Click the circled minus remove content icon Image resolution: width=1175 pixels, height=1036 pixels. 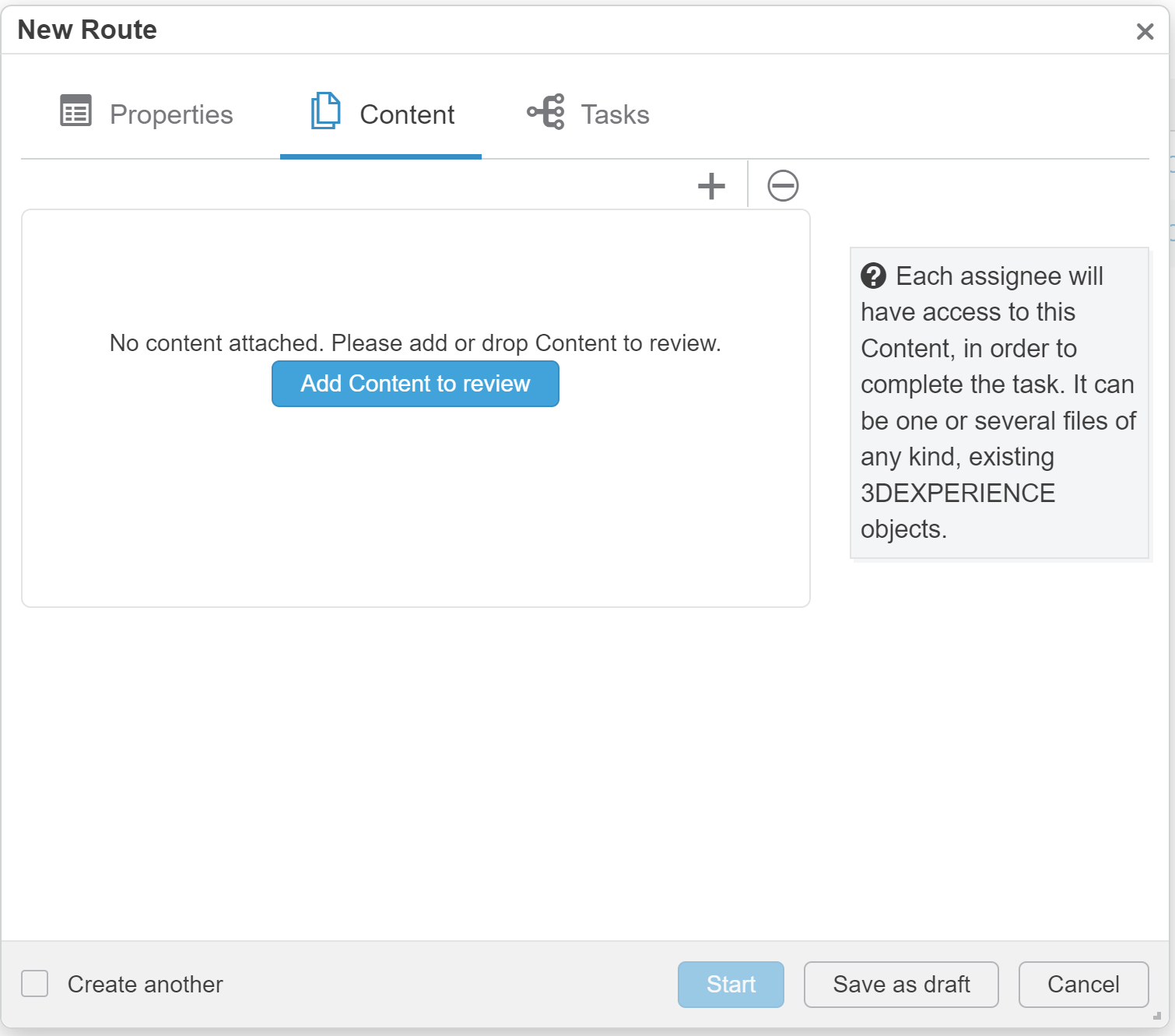click(x=783, y=186)
